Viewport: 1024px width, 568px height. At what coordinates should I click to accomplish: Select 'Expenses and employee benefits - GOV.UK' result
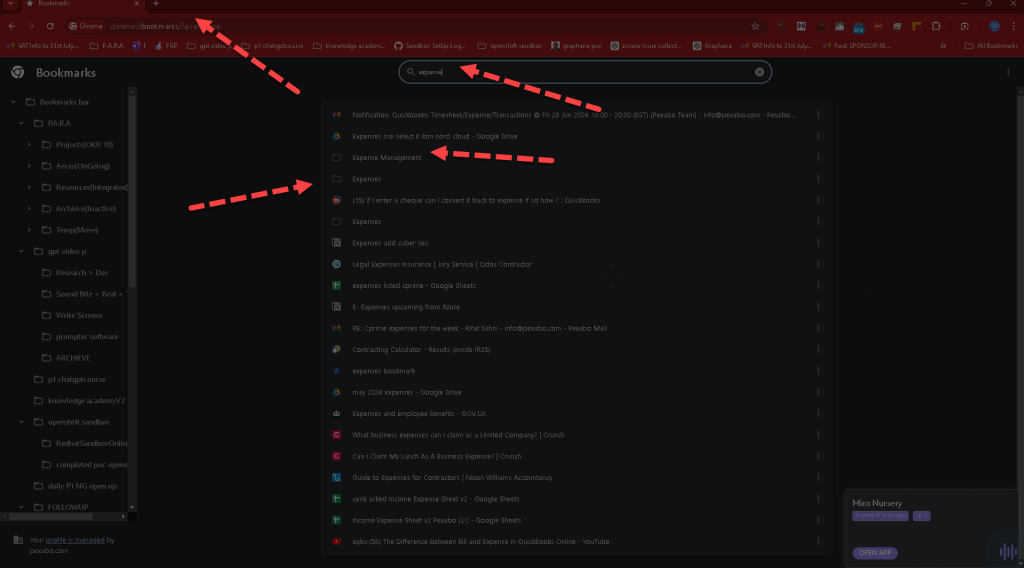419,414
